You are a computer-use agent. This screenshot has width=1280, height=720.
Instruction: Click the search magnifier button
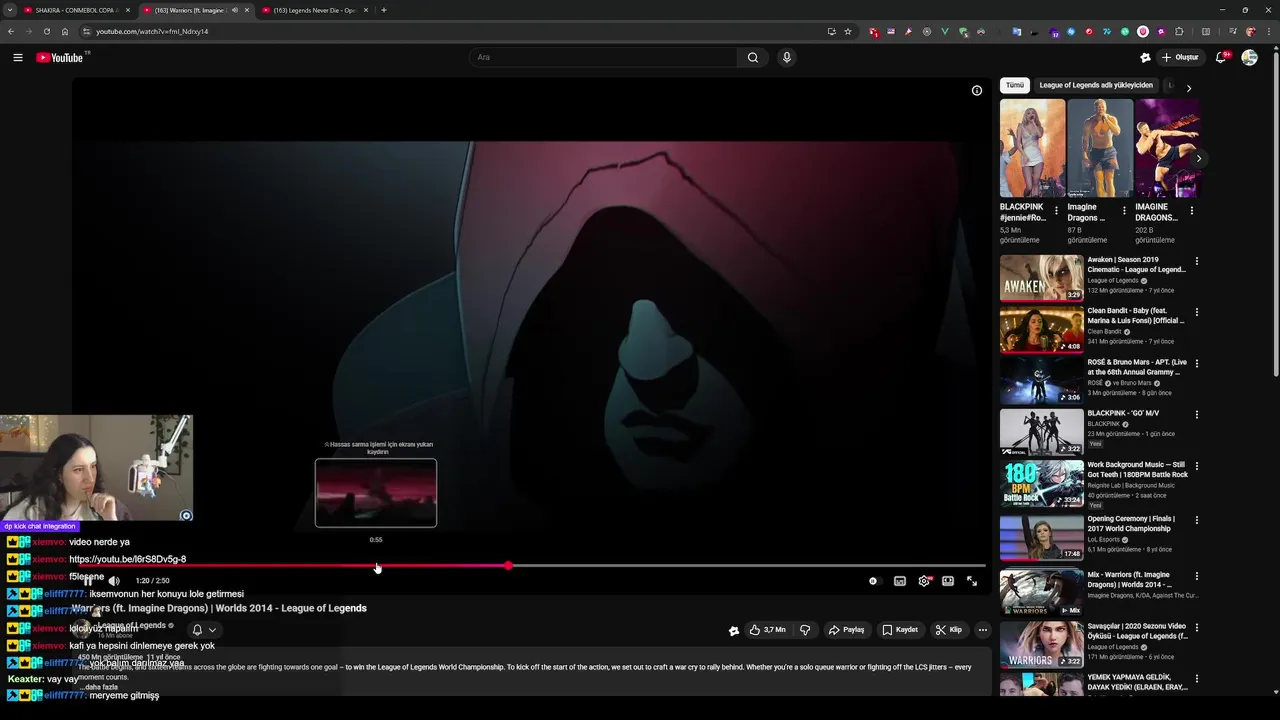[x=753, y=57]
